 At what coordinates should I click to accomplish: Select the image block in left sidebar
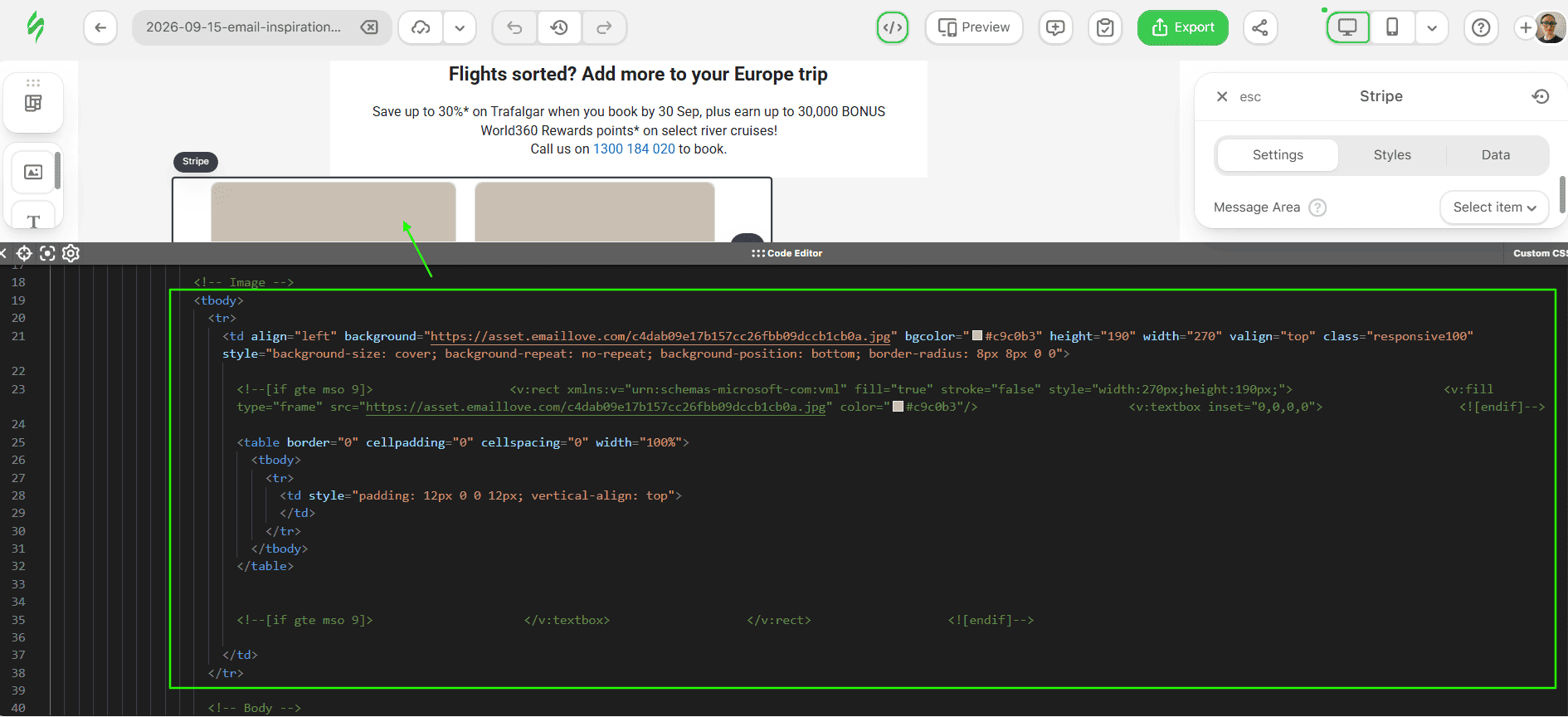pos(33,172)
